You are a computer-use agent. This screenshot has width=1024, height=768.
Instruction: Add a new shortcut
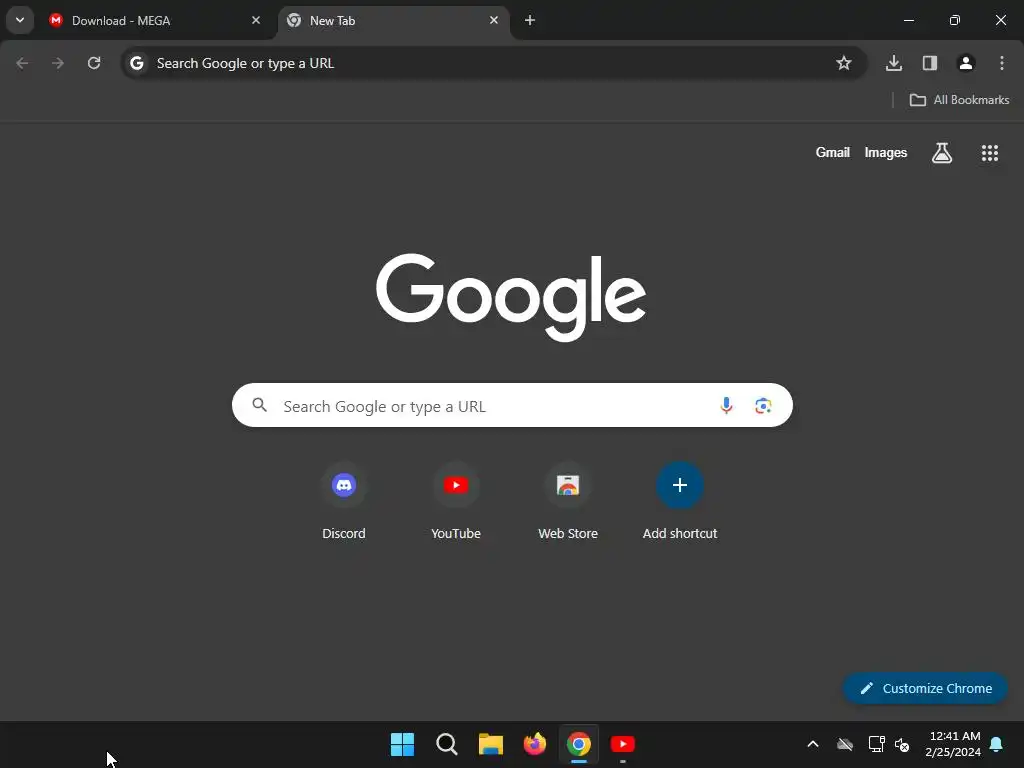tap(680, 502)
